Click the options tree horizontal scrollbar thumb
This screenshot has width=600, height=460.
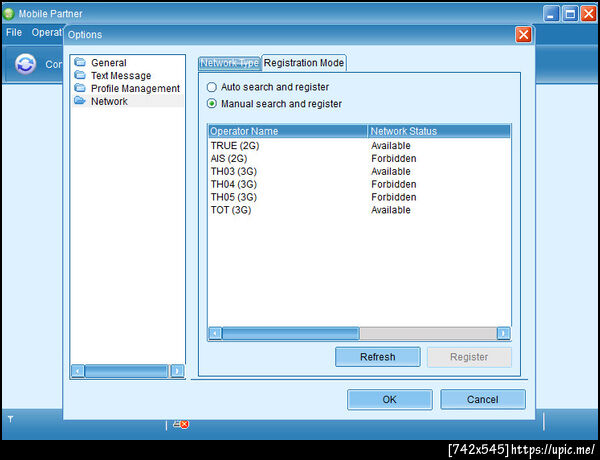[127, 371]
